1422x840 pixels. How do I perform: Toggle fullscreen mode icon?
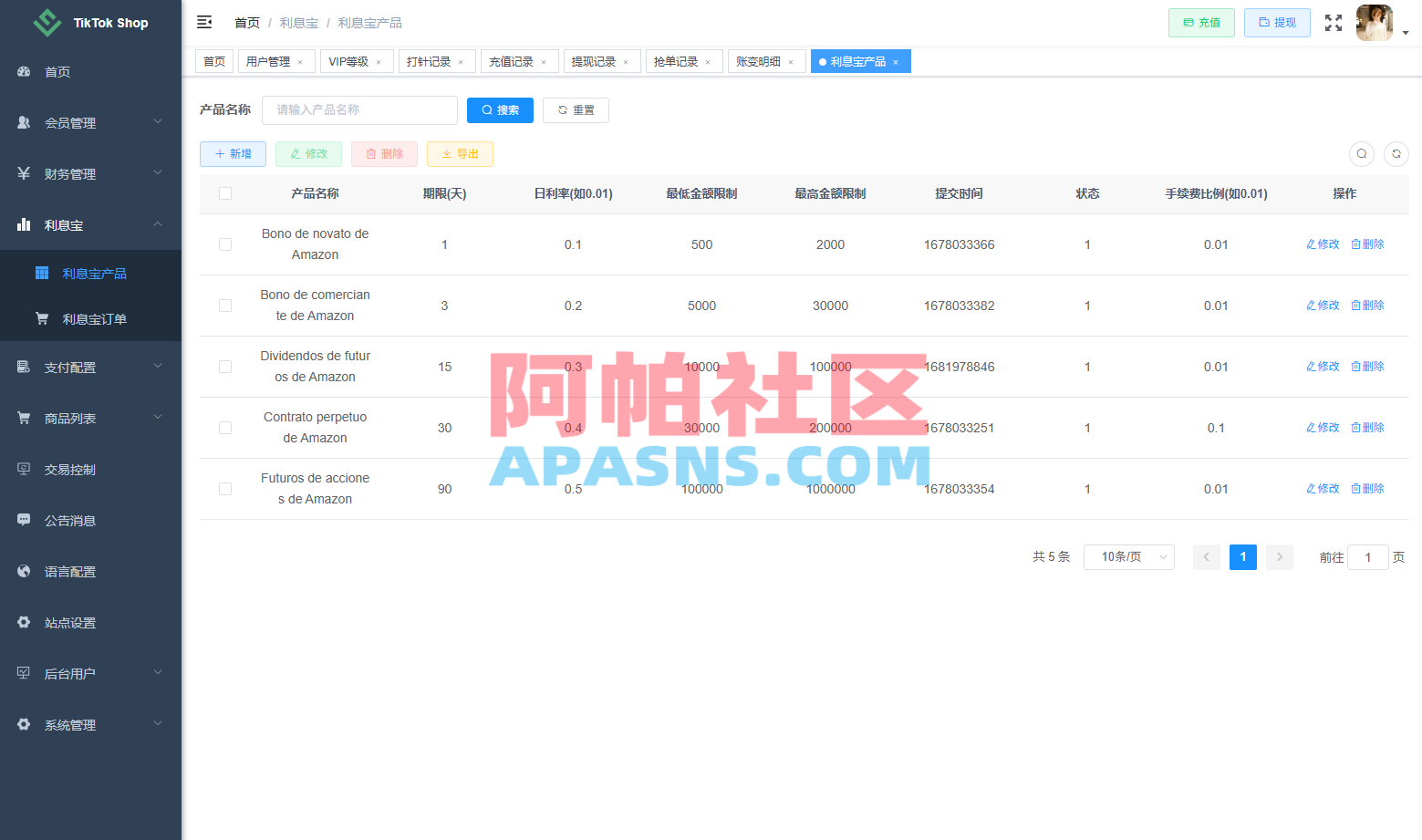point(1334,23)
